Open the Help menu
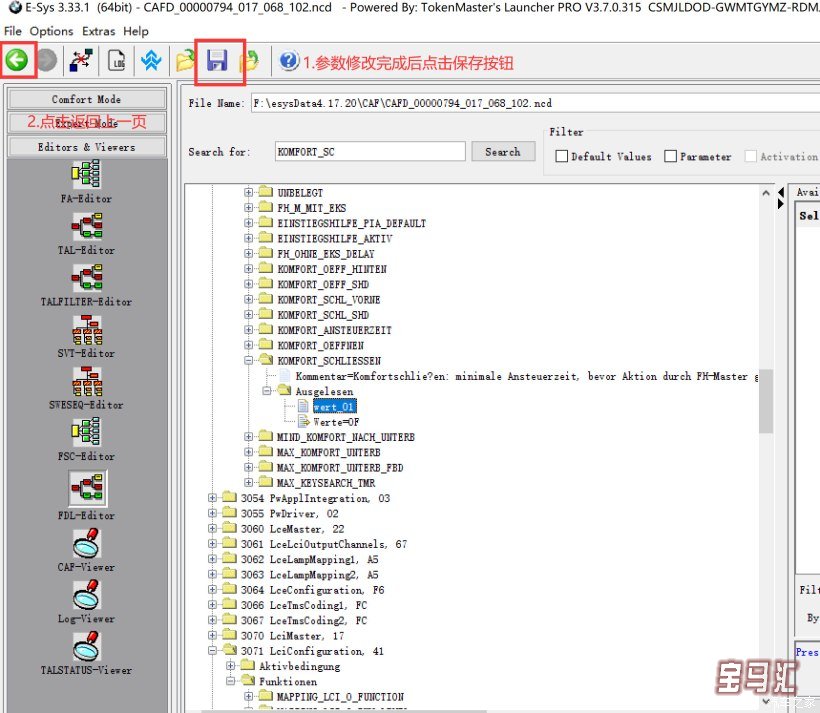Viewport: 820px width, 713px height. pyautogui.click(x=136, y=31)
